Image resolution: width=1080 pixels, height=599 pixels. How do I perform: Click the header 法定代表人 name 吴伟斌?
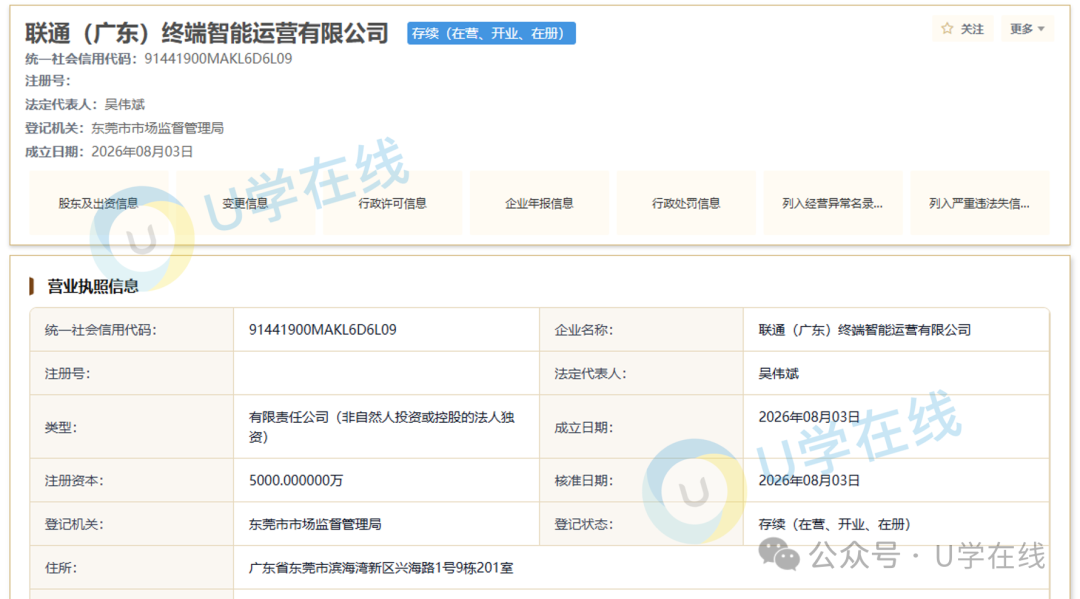tap(125, 105)
